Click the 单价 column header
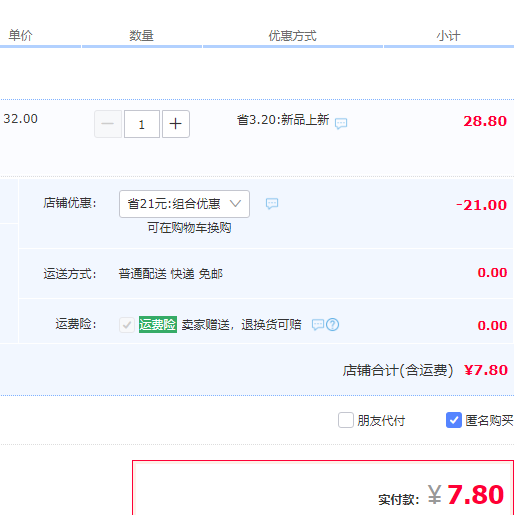 [x=20, y=35]
